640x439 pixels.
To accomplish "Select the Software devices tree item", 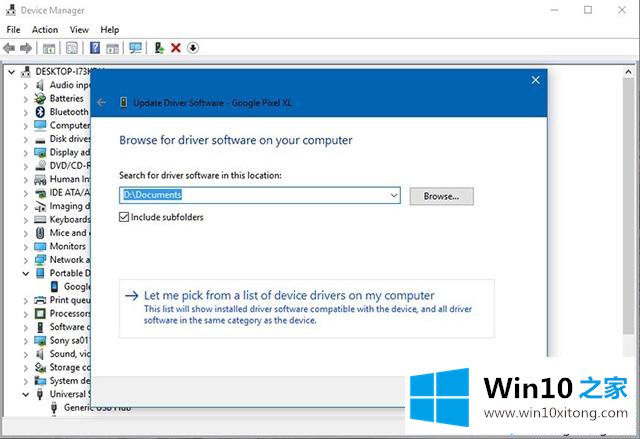I will pyautogui.click(x=70, y=327).
